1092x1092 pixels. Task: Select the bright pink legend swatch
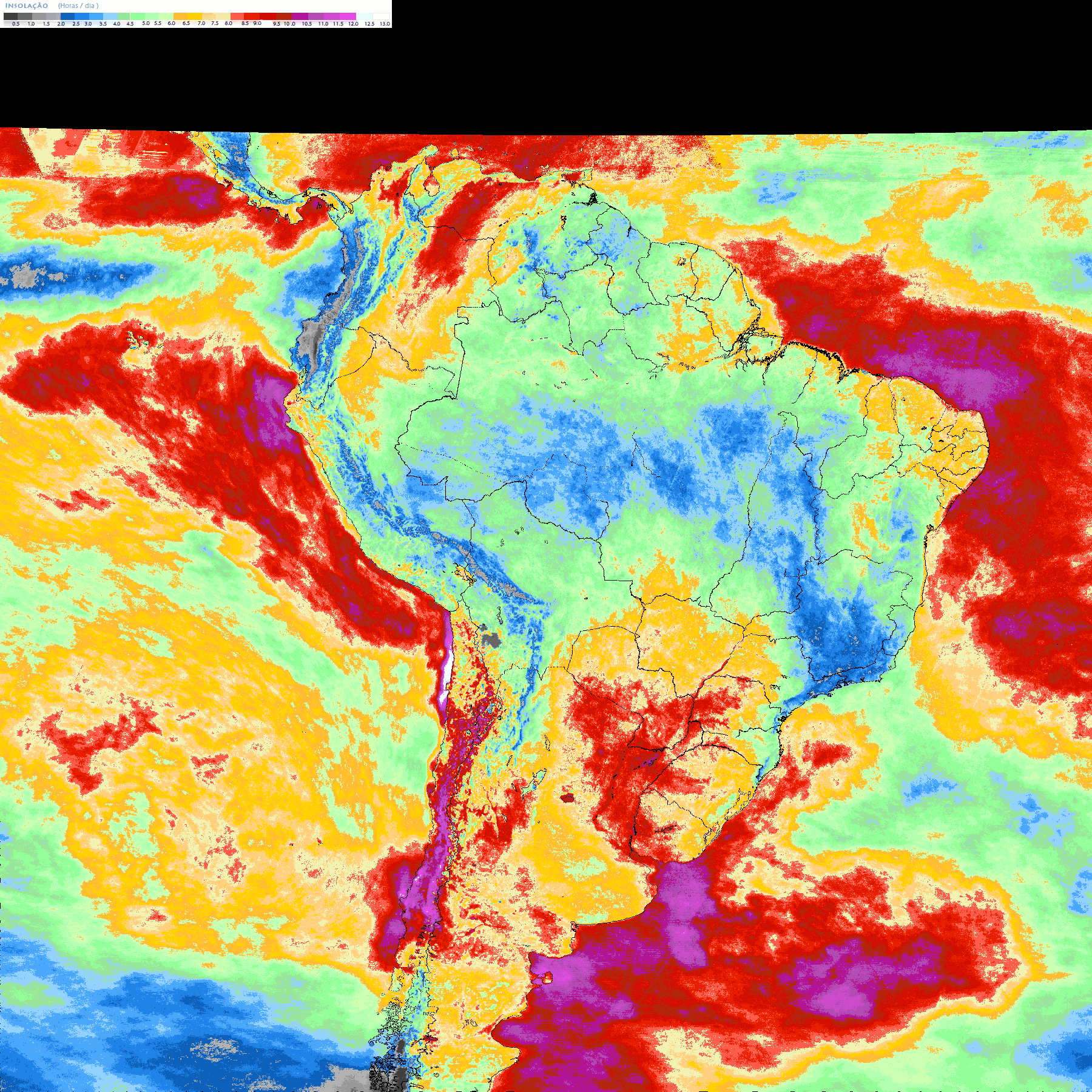348,16
